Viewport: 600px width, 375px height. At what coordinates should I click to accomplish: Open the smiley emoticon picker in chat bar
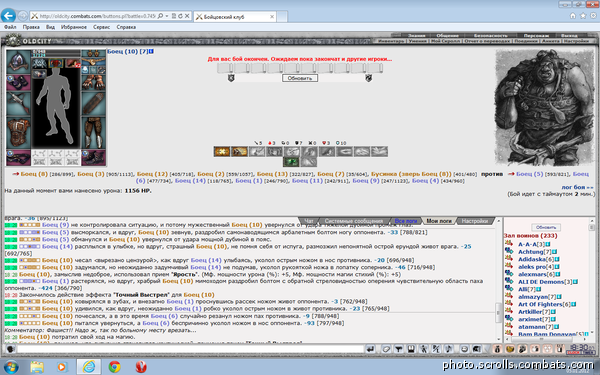[464, 349]
